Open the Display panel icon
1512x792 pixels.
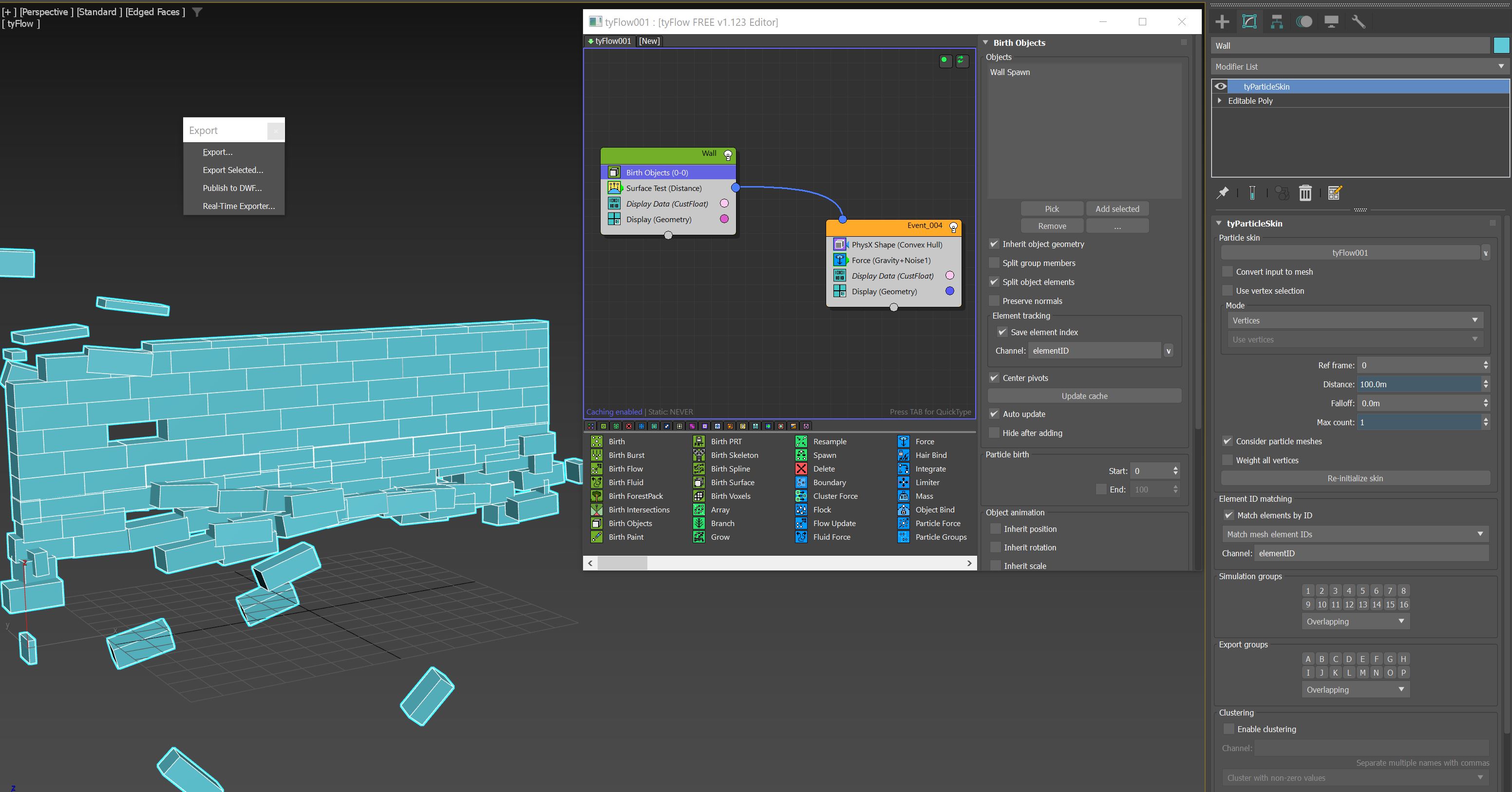1331,22
